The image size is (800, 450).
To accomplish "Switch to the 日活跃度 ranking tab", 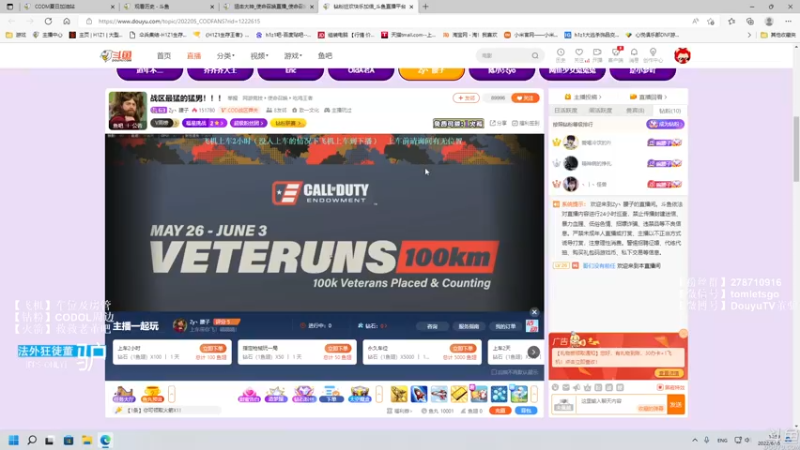I will point(565,111).
